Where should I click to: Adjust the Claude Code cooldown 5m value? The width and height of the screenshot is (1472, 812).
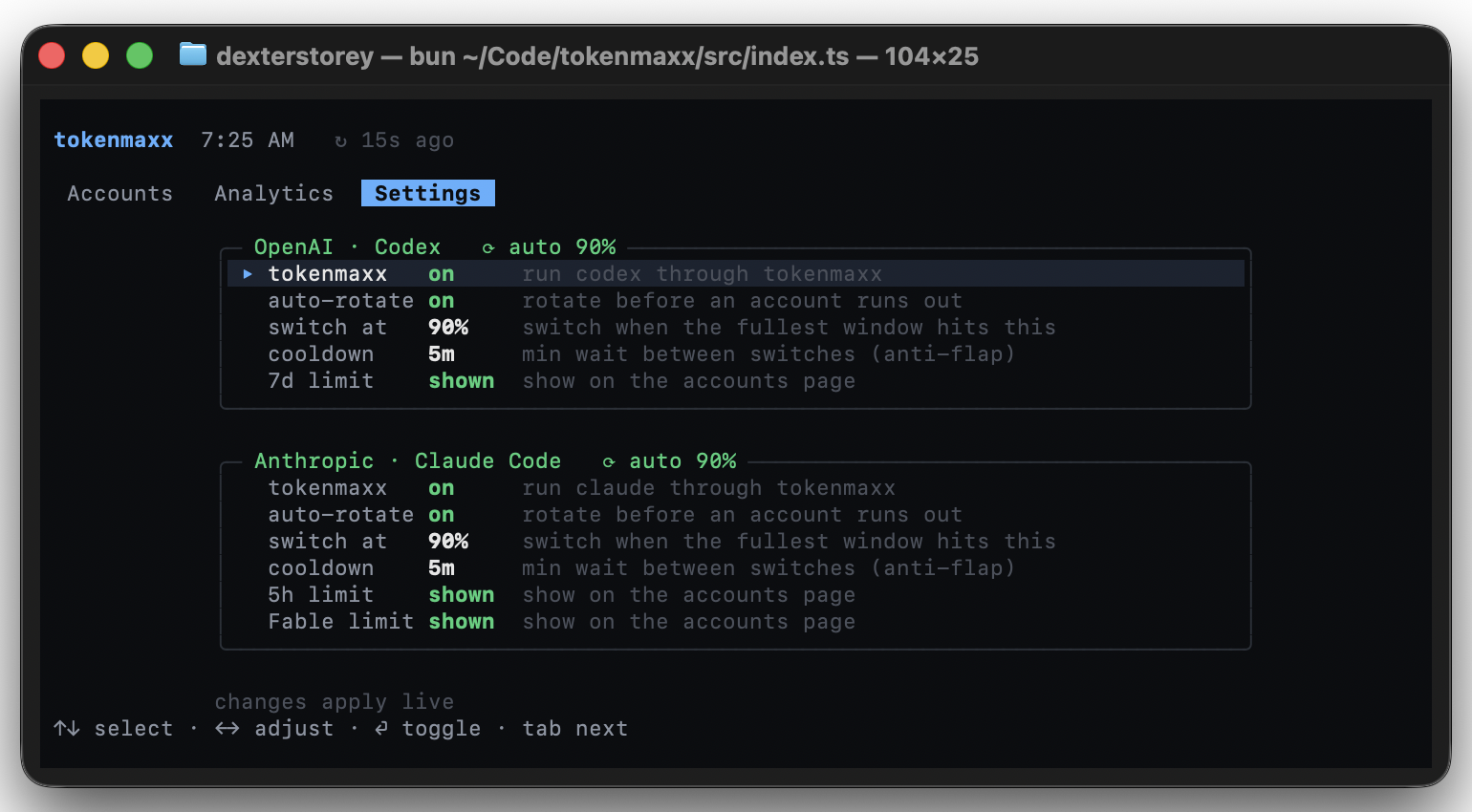click(442, 568)
